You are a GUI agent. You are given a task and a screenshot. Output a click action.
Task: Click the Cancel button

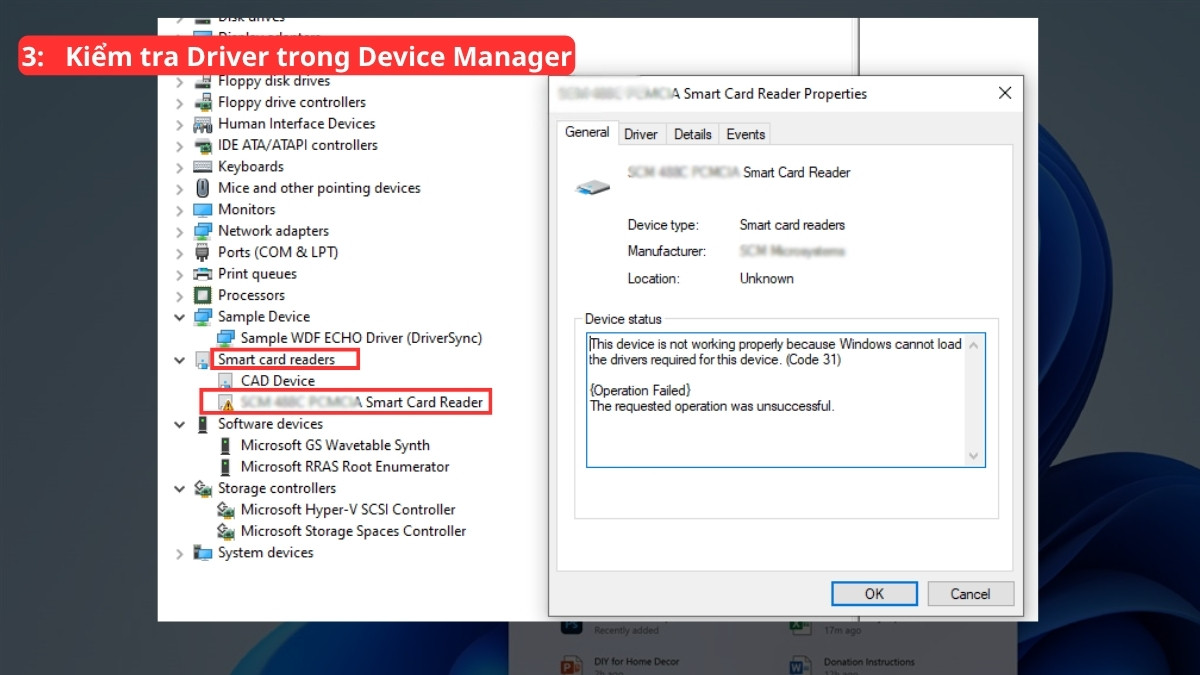[x=970, y=594]
